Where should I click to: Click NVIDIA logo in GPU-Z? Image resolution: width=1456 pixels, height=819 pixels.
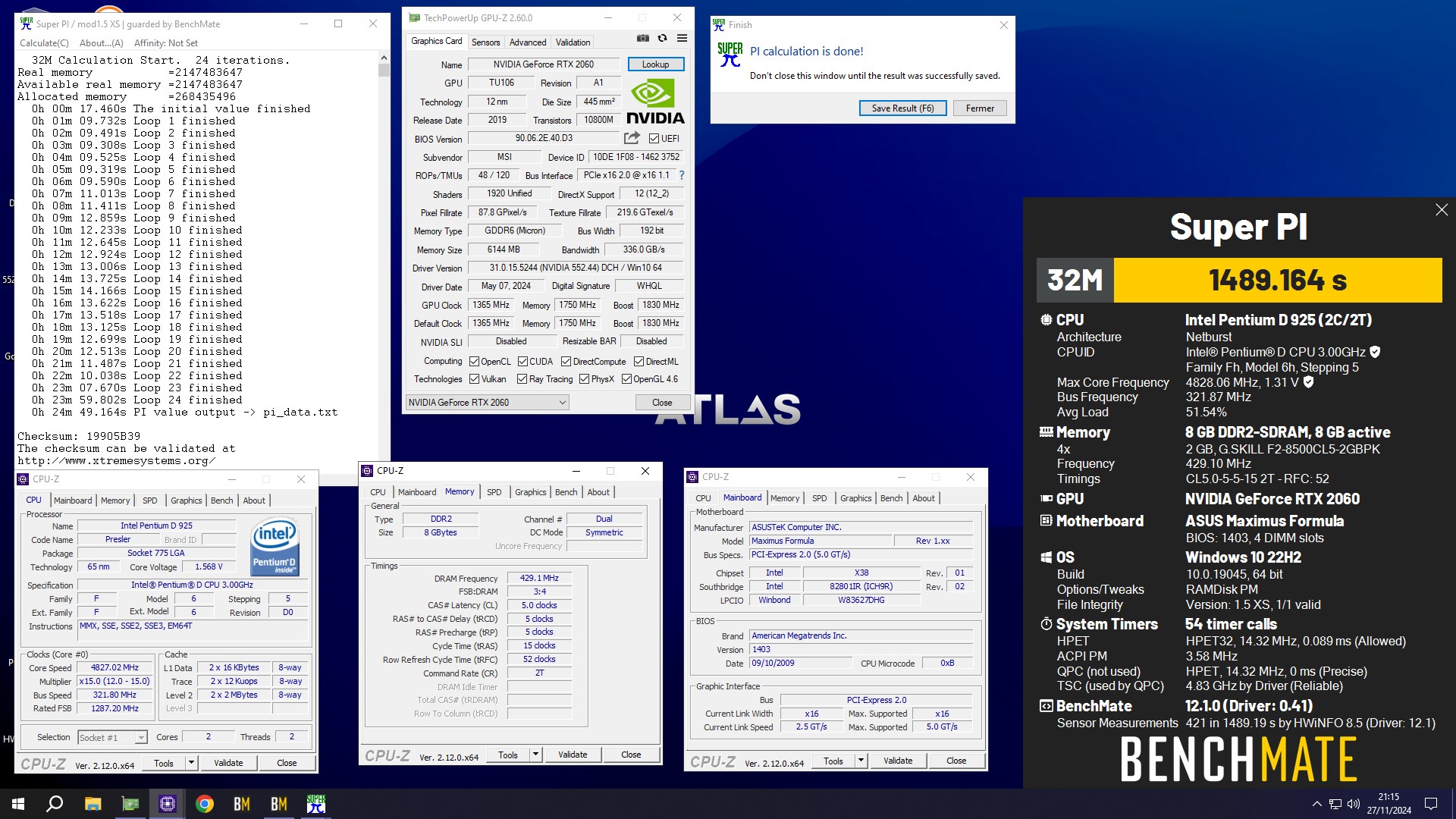point(655,102)
